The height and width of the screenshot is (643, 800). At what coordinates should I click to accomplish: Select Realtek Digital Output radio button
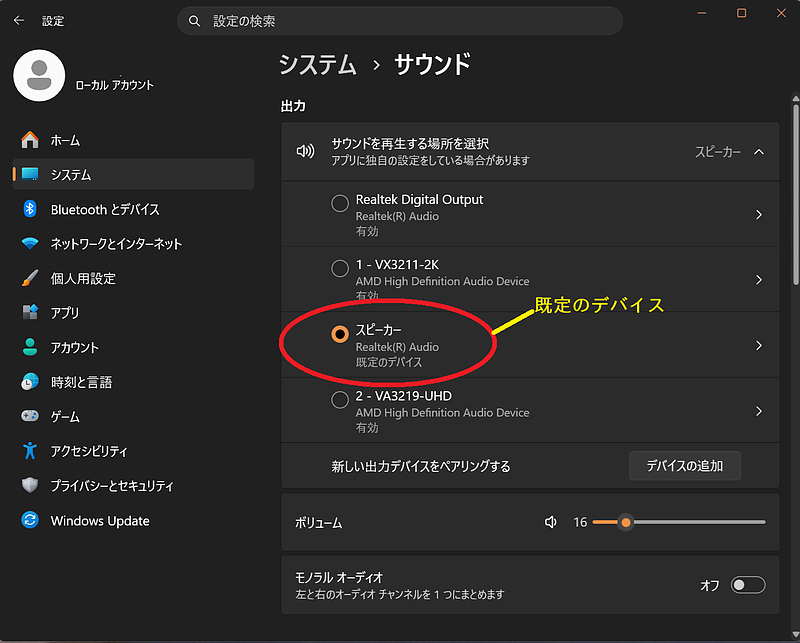[340, 203]
